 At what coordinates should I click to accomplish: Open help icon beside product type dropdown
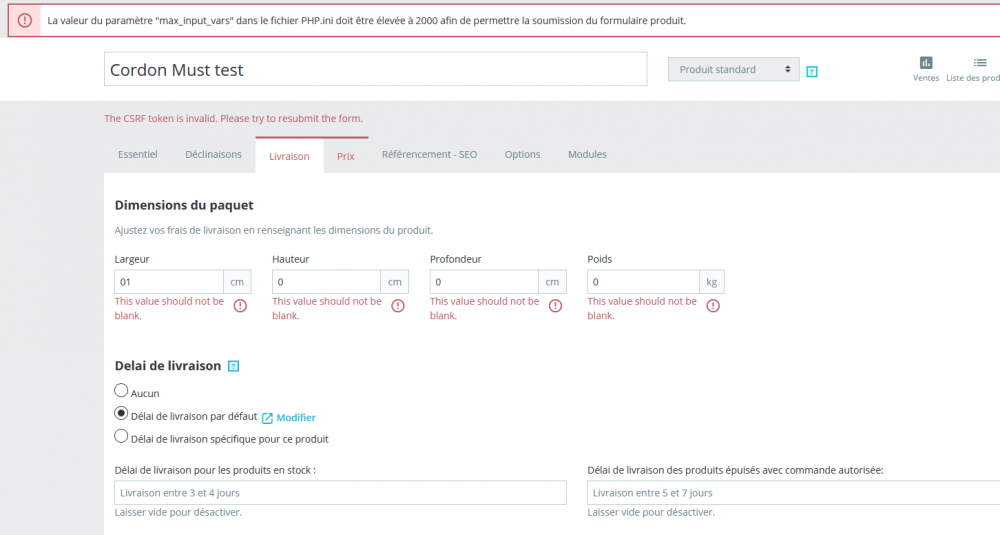pos(812,71)
